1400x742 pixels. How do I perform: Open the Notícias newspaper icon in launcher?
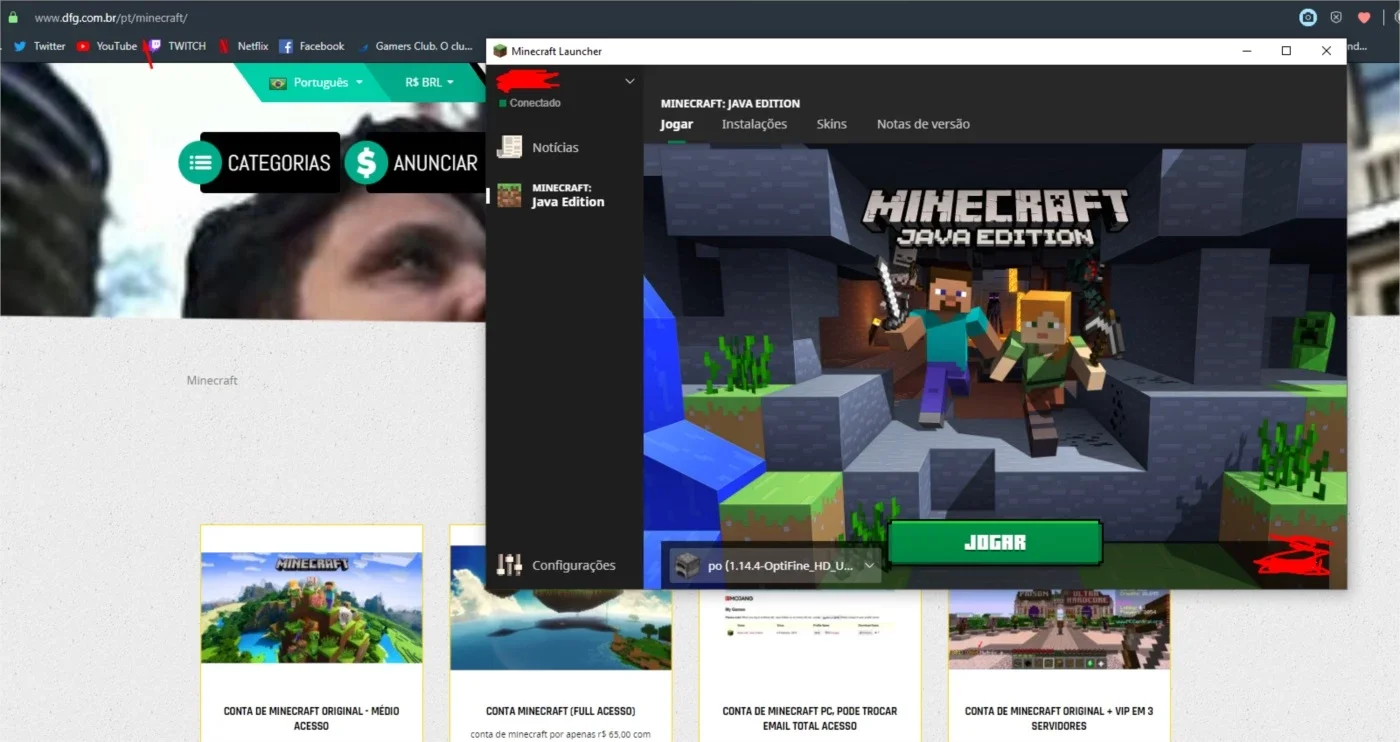click(x=510, y=147)
